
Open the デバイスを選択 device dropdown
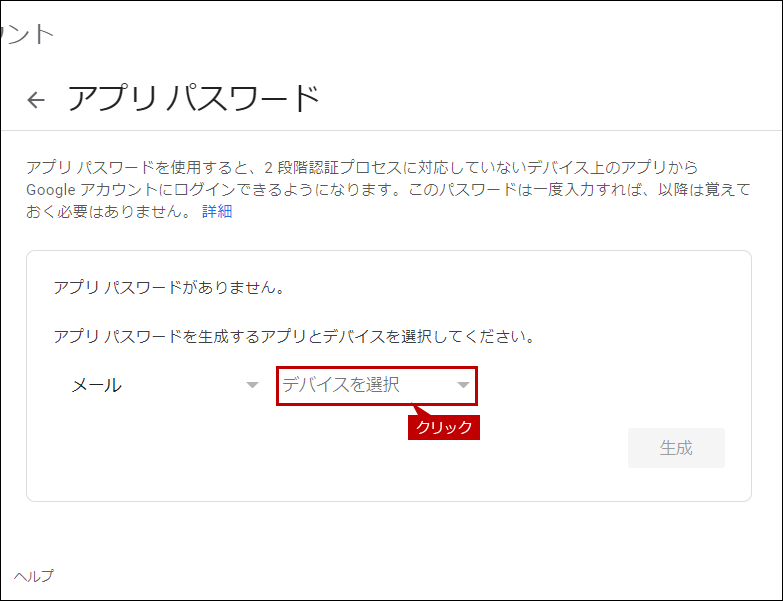[x=377, y=385]
